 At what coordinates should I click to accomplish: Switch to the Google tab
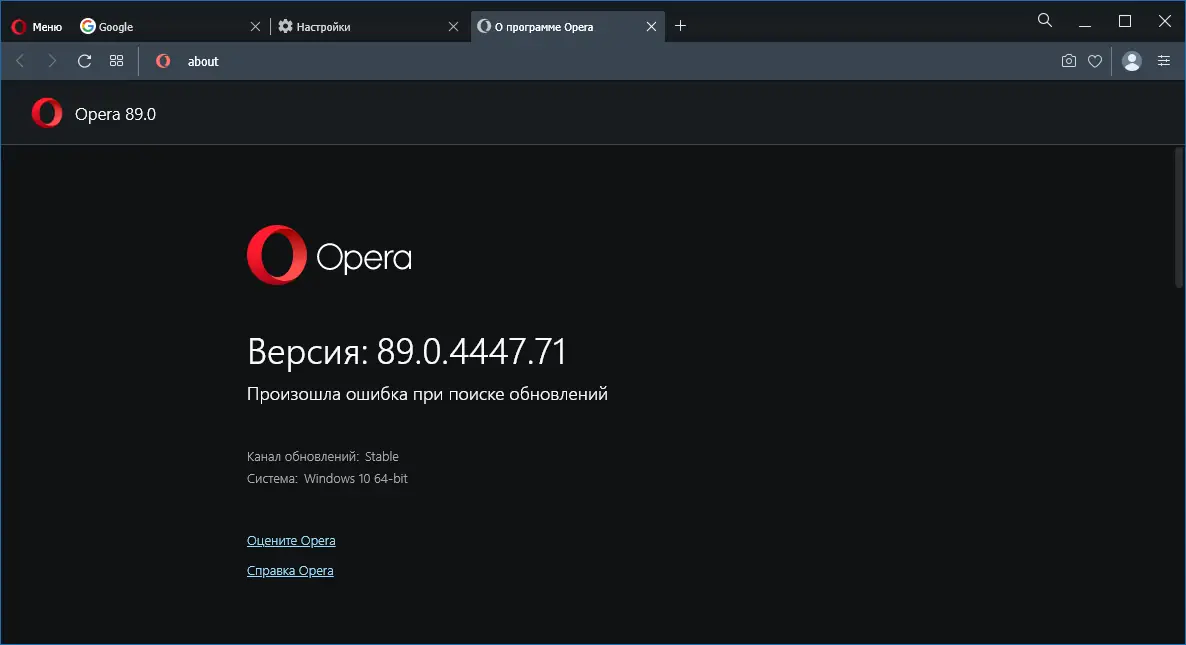pos(171,26)
